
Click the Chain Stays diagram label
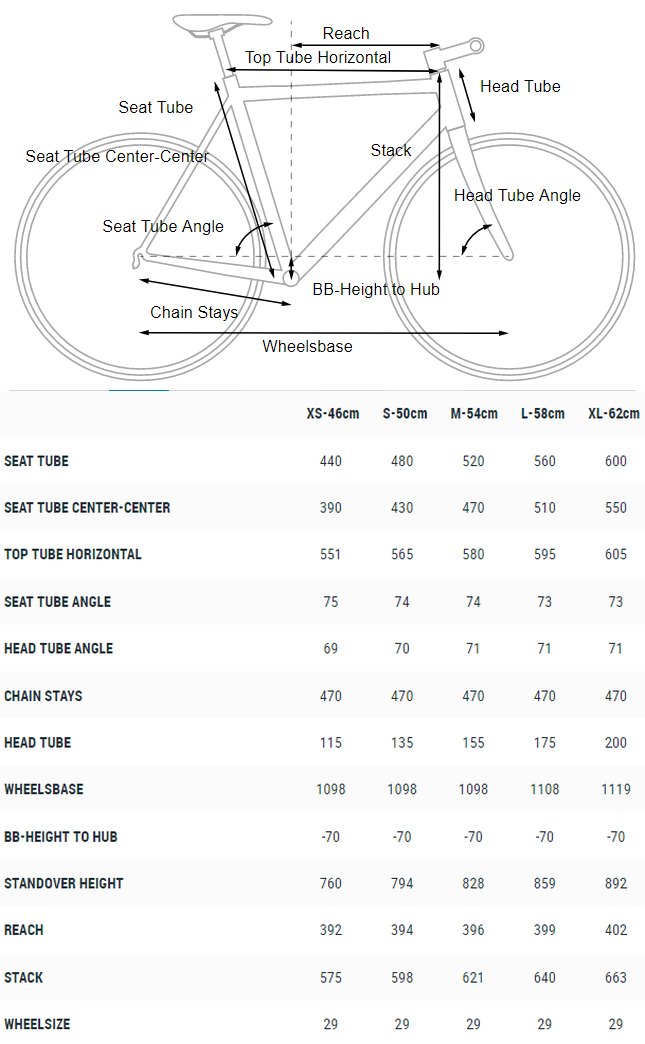pyautogui.click(x=194, y=312)
